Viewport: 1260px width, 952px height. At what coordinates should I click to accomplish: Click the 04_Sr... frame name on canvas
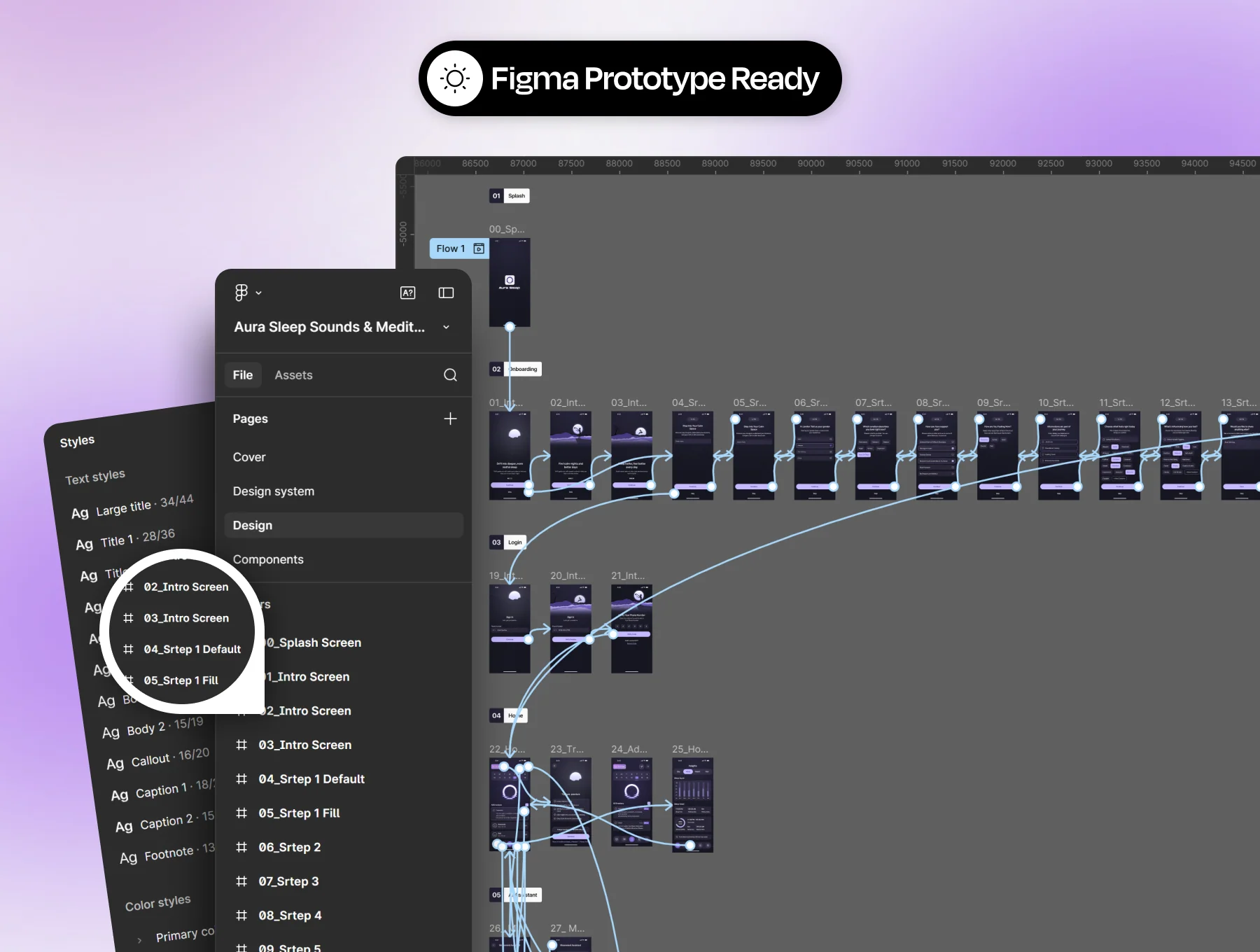pyautogui.click(x=689, y=402)
